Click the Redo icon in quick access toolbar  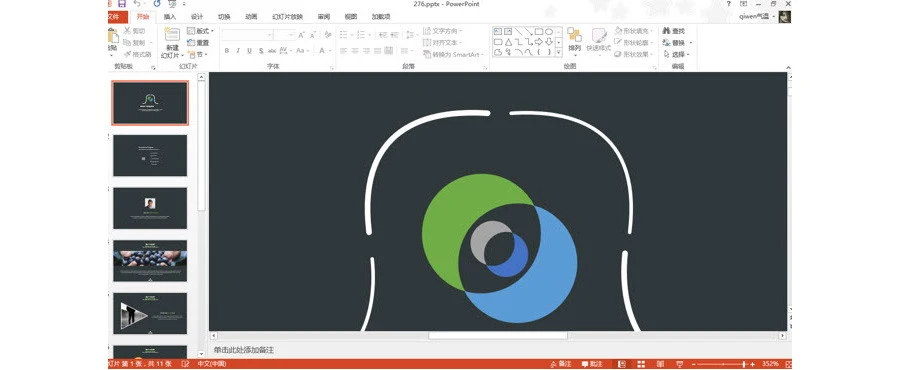pyautogui.click(x=157, y=4)
